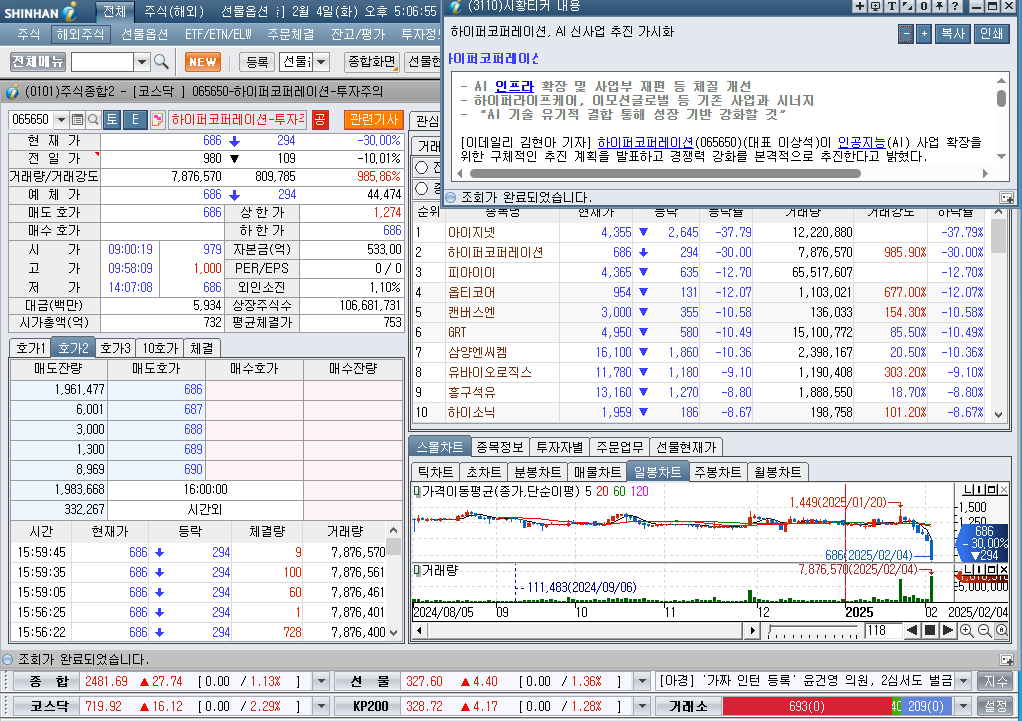Click the monitor icon in the news window title bar

tap(875, 6)
